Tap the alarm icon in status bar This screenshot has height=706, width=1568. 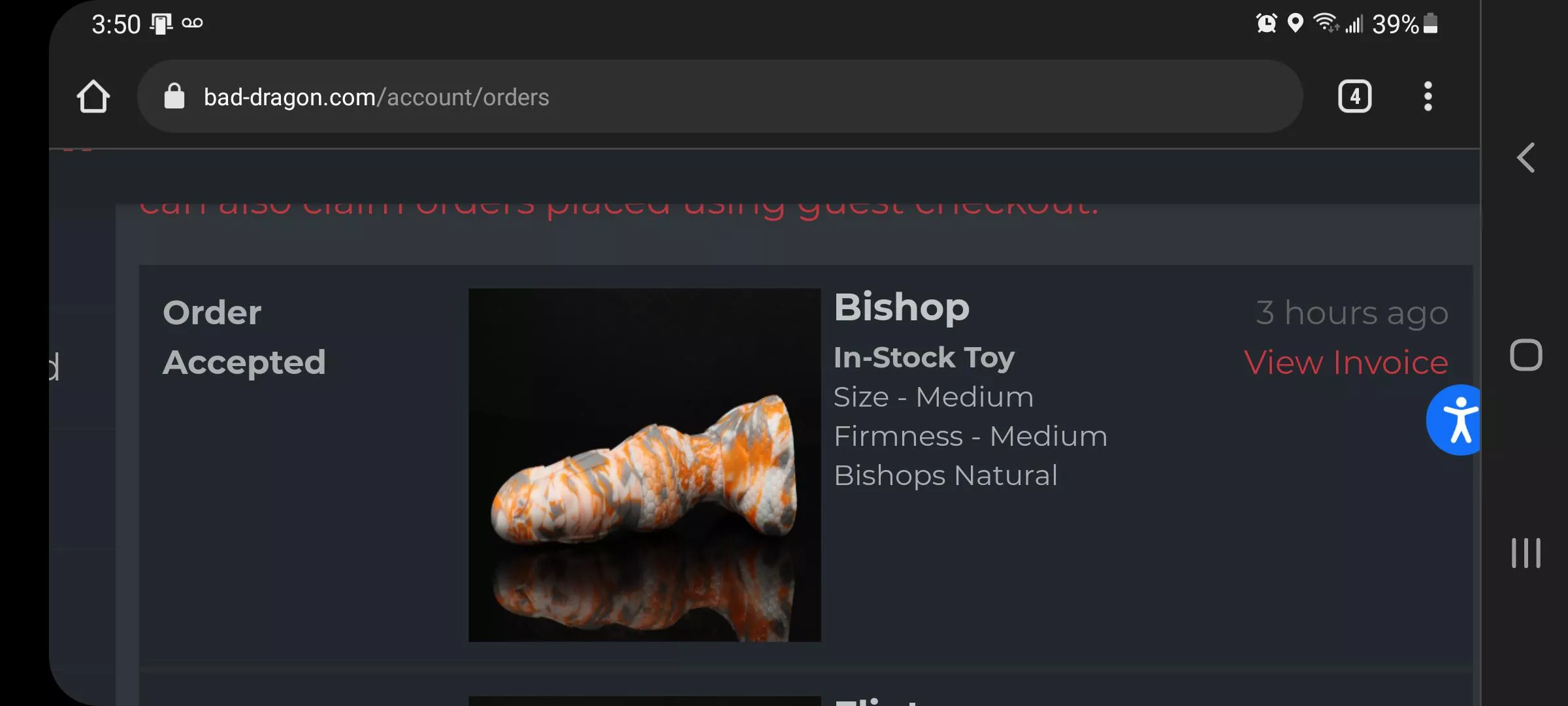pyautogui.click(x=1266, y=24)
